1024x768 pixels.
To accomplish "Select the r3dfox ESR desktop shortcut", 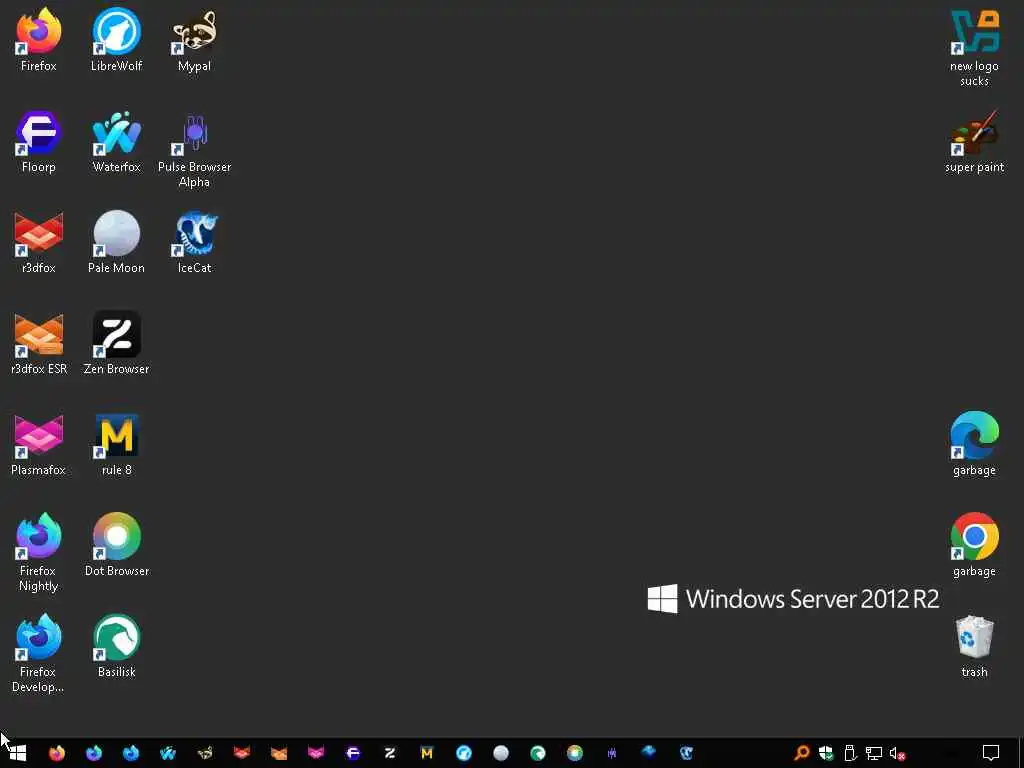I will tap(39, 343).
